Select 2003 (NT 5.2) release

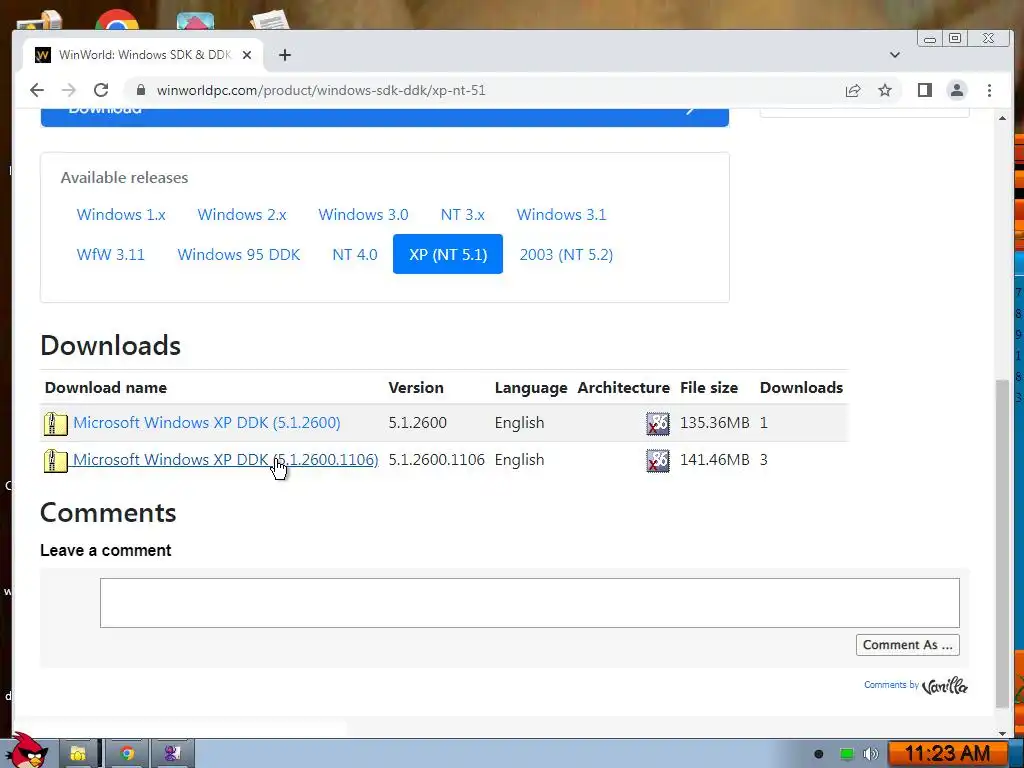click(566, 254)
